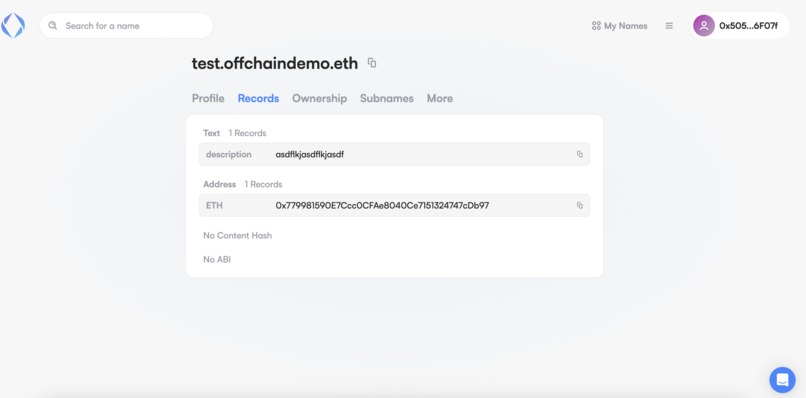Click the 'Address' section heading
Image resolution: width=806 pixels, height=398 pixels.
click(x=219, y=184)
